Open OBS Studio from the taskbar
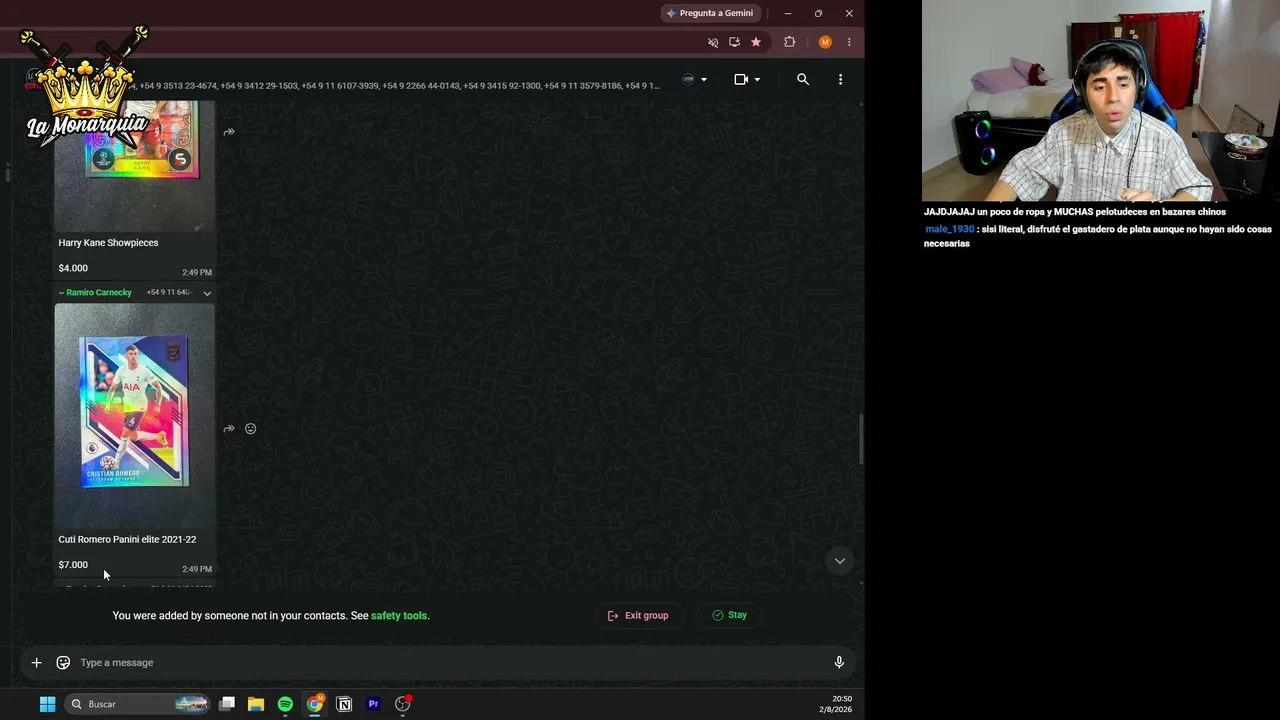Image resolution: width=1280 pixels, height=720 pixels. 403,704
